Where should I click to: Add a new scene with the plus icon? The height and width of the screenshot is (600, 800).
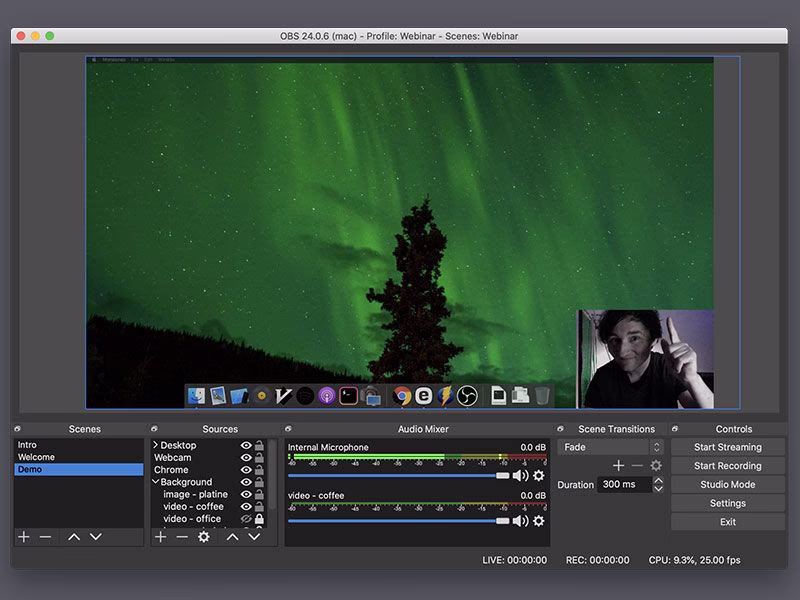[x=24, y=537]
